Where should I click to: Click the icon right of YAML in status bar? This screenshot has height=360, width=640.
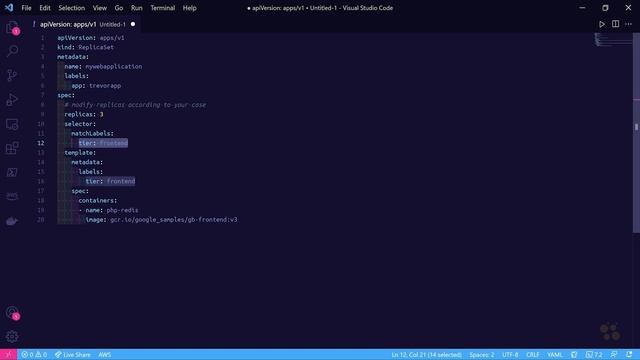[574, 354]
